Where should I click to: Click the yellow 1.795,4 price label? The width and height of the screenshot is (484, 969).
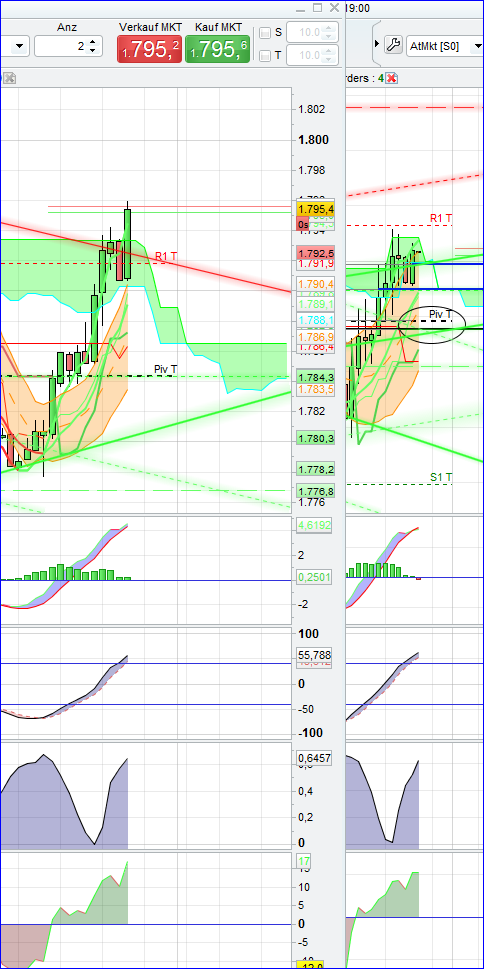pos(316,209)
